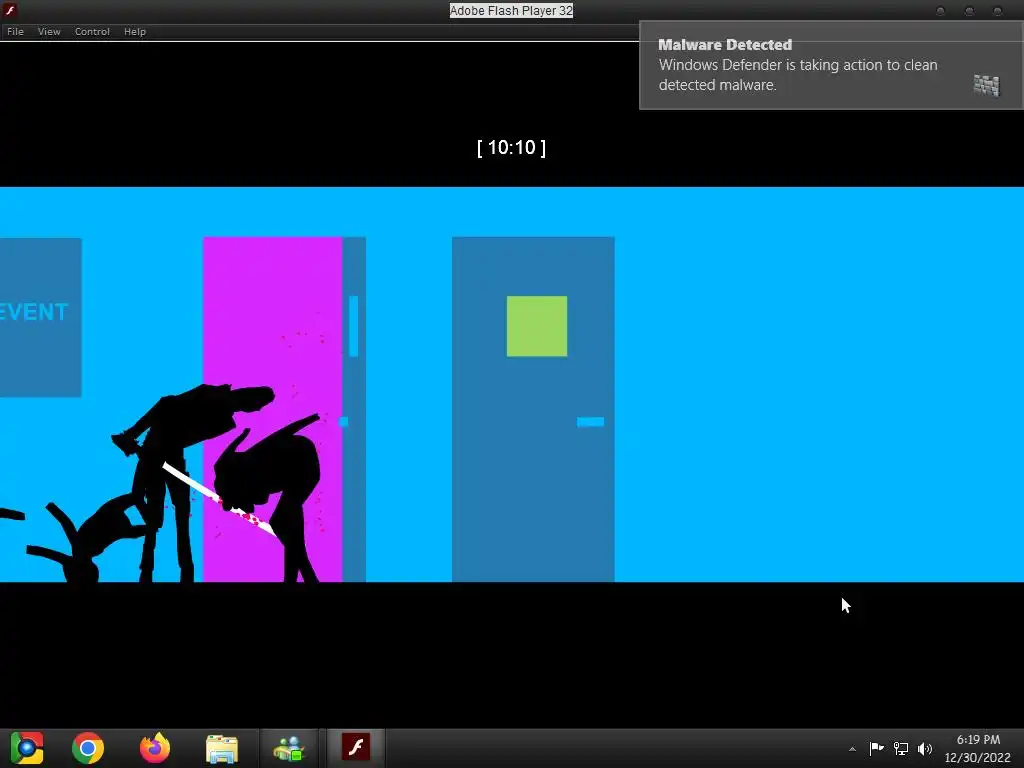Switch to Flash Player taskbar button

pos(355,747)
